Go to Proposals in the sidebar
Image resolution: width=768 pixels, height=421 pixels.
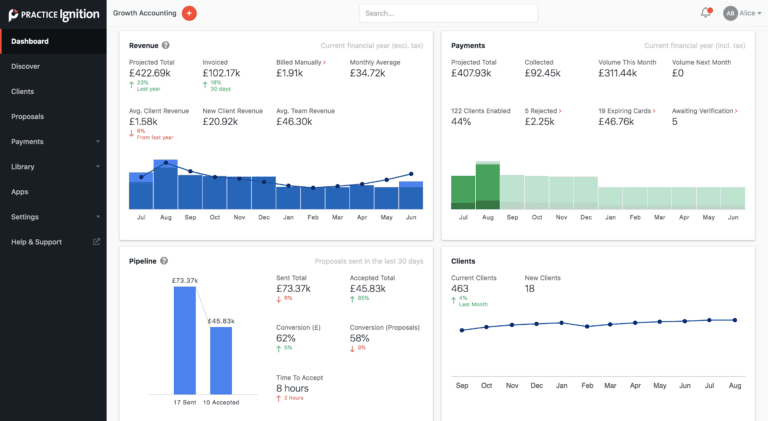pos(27,117)
